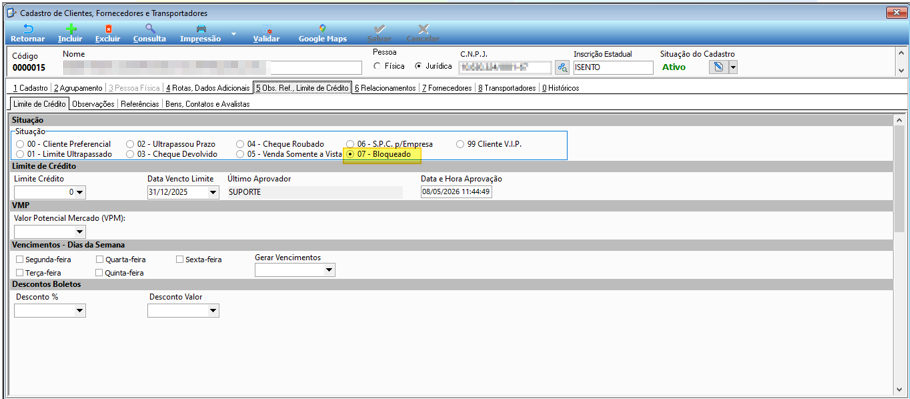Open the Consulta magnifier tool
Image resolution: width=910 pixels, height=399 pixels.
pyautogui.click(x=150, y=34)
